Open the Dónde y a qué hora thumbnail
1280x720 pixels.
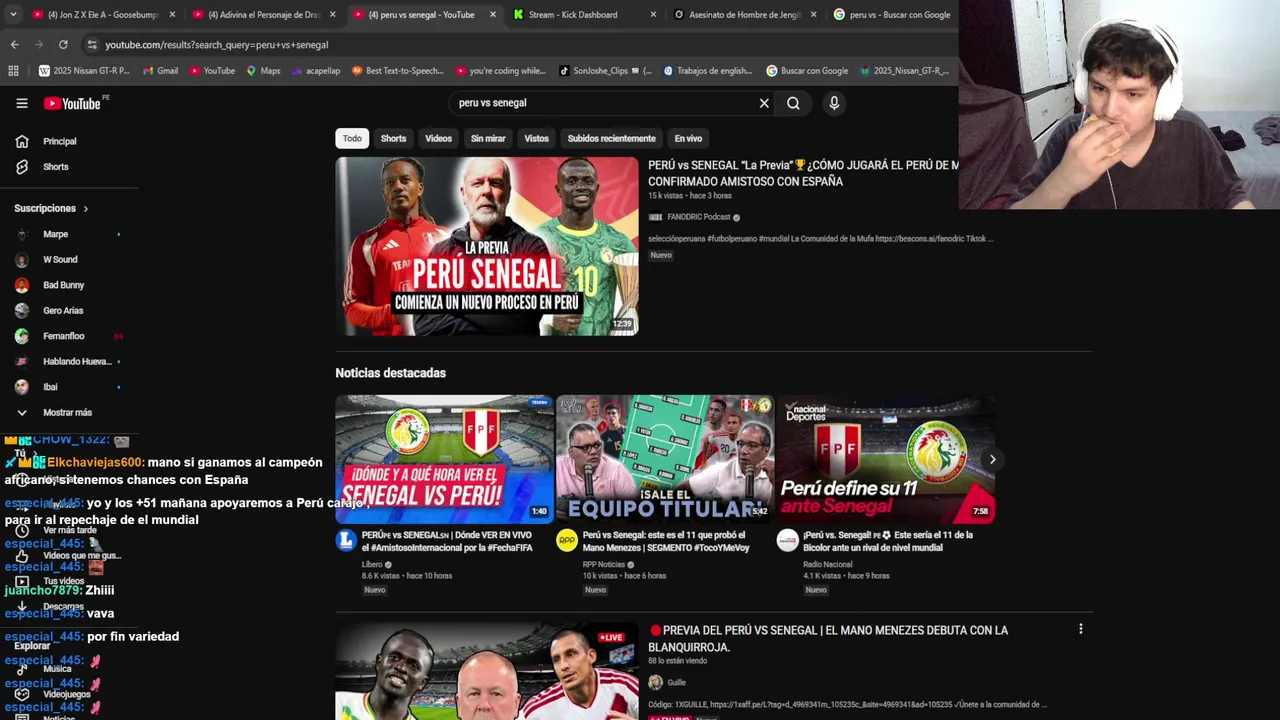point(444,459)
